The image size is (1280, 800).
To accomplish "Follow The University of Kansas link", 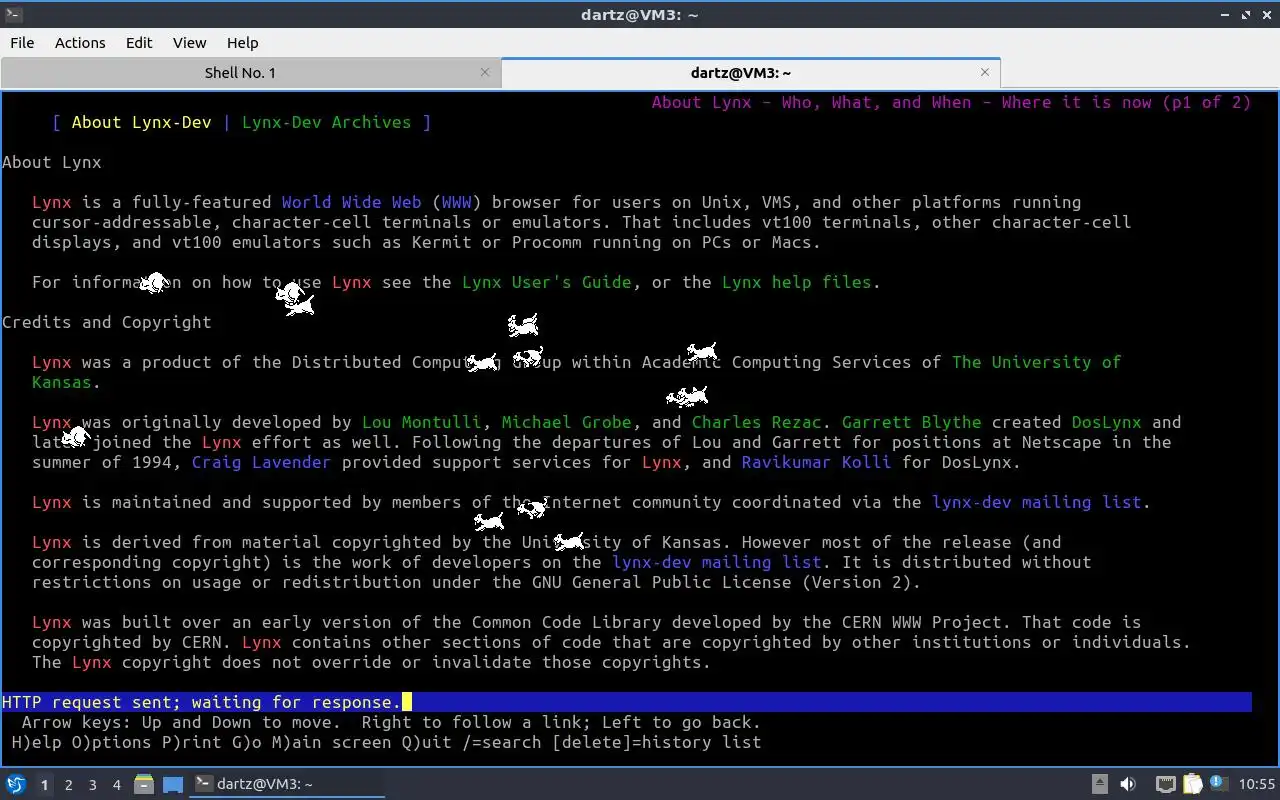I will tap(1036, 362).
